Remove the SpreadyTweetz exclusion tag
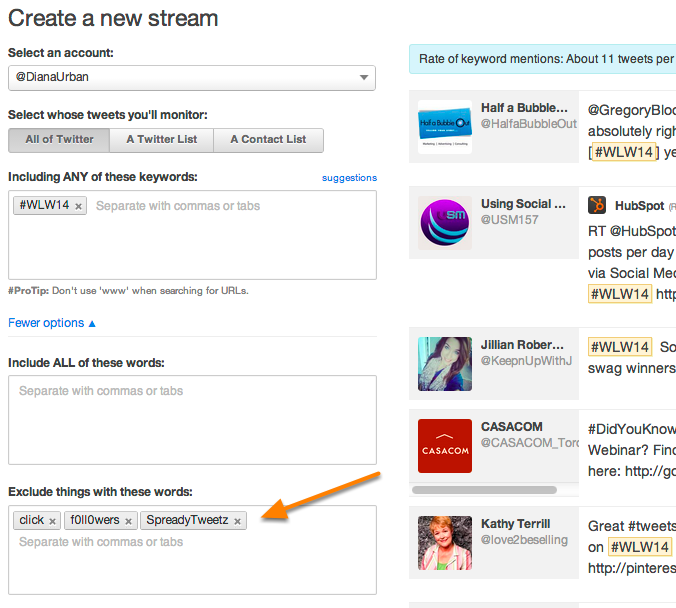 [237, 521]
